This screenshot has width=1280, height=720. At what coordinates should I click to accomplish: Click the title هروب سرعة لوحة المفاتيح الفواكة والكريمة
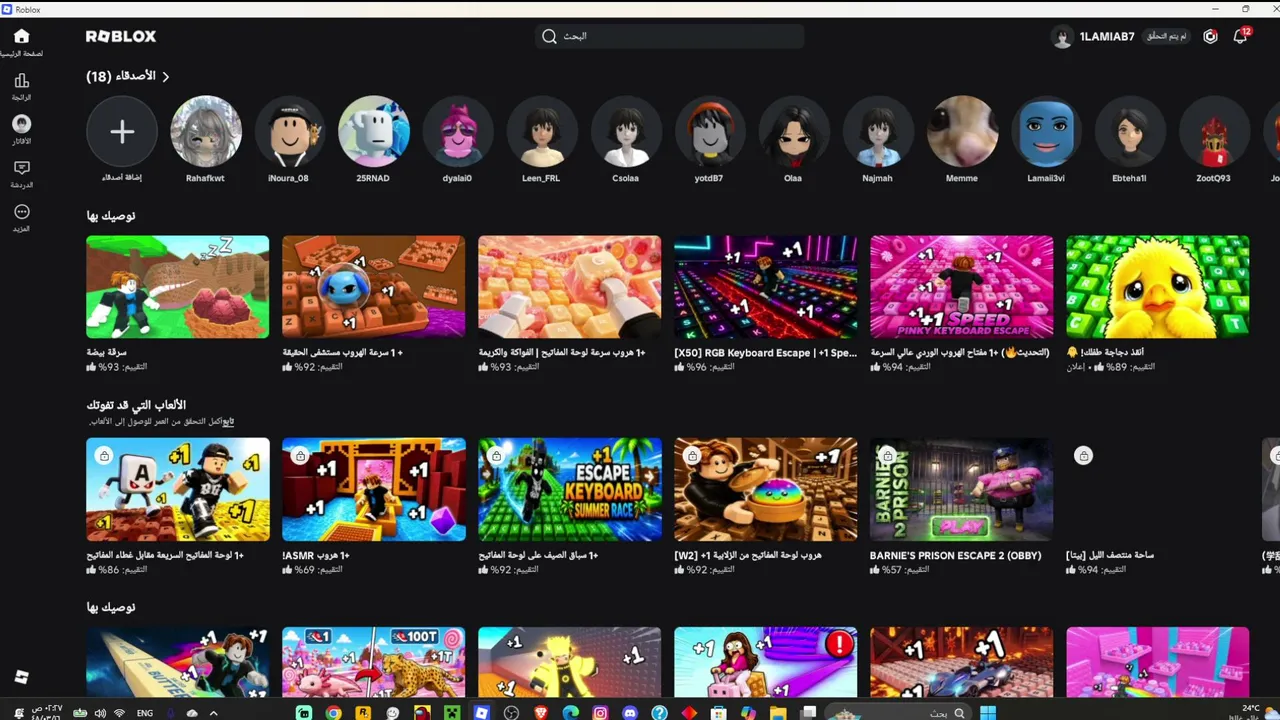(562, 353)
